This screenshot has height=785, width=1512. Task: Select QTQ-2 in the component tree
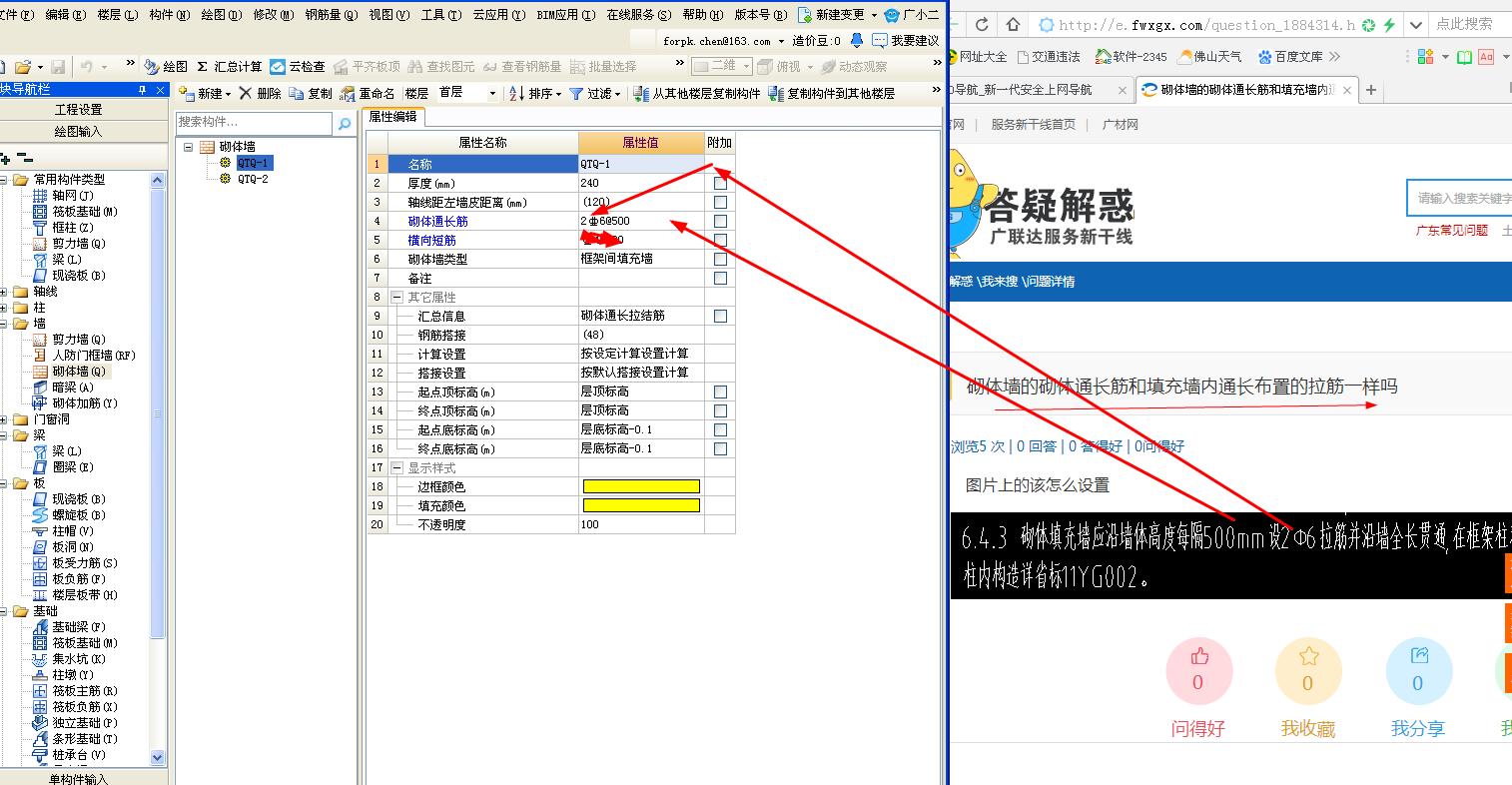[x=252, y=179]
